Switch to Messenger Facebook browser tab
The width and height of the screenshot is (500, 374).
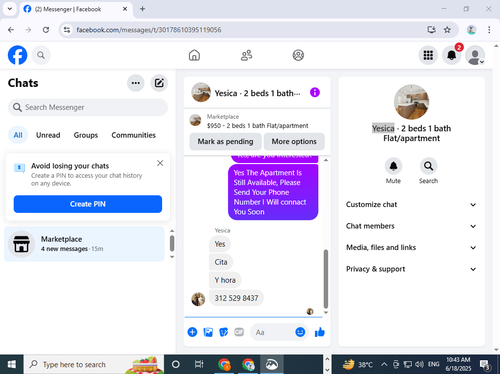point(76,9)
